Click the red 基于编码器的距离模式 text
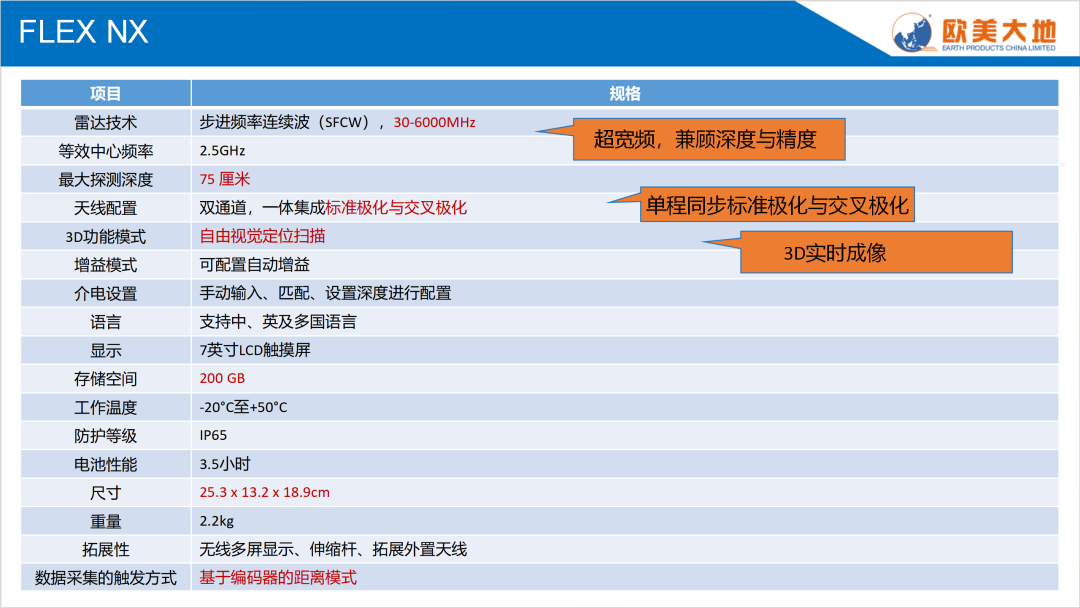Screen dimensions: 1080x608 278,578
